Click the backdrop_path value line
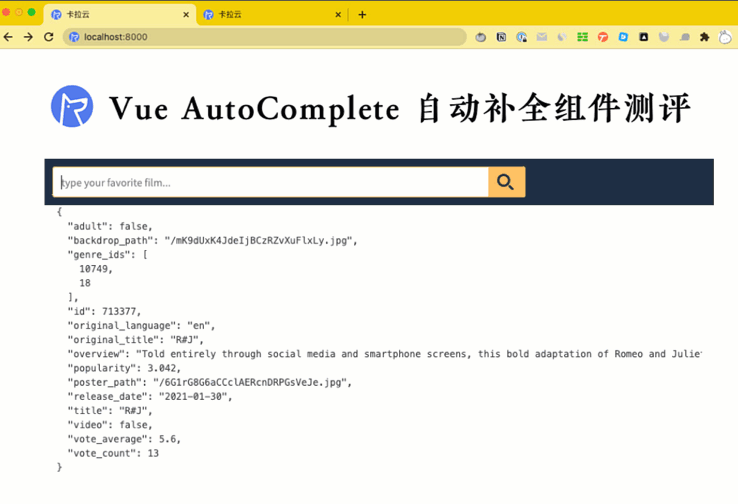This screenshot has width=738, height=504. (212, 240)
